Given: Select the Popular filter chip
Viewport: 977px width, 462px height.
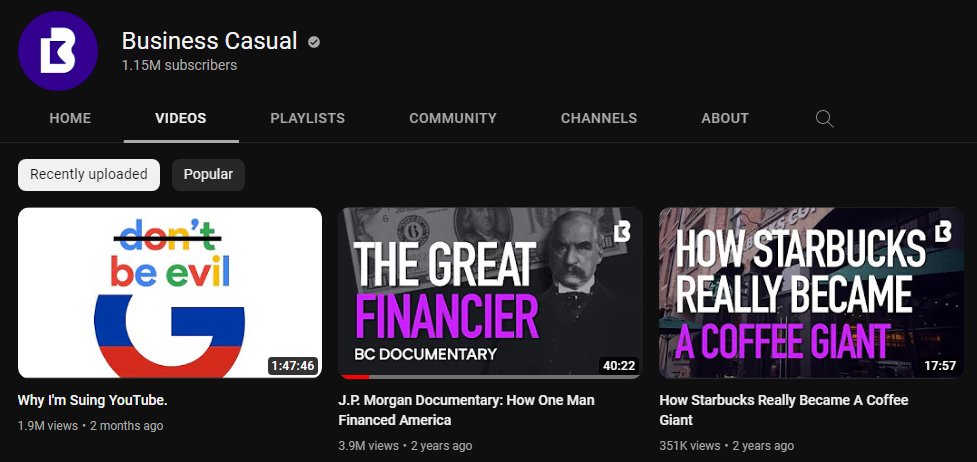Looking at the screenshot, I should [x=208, y=175].
